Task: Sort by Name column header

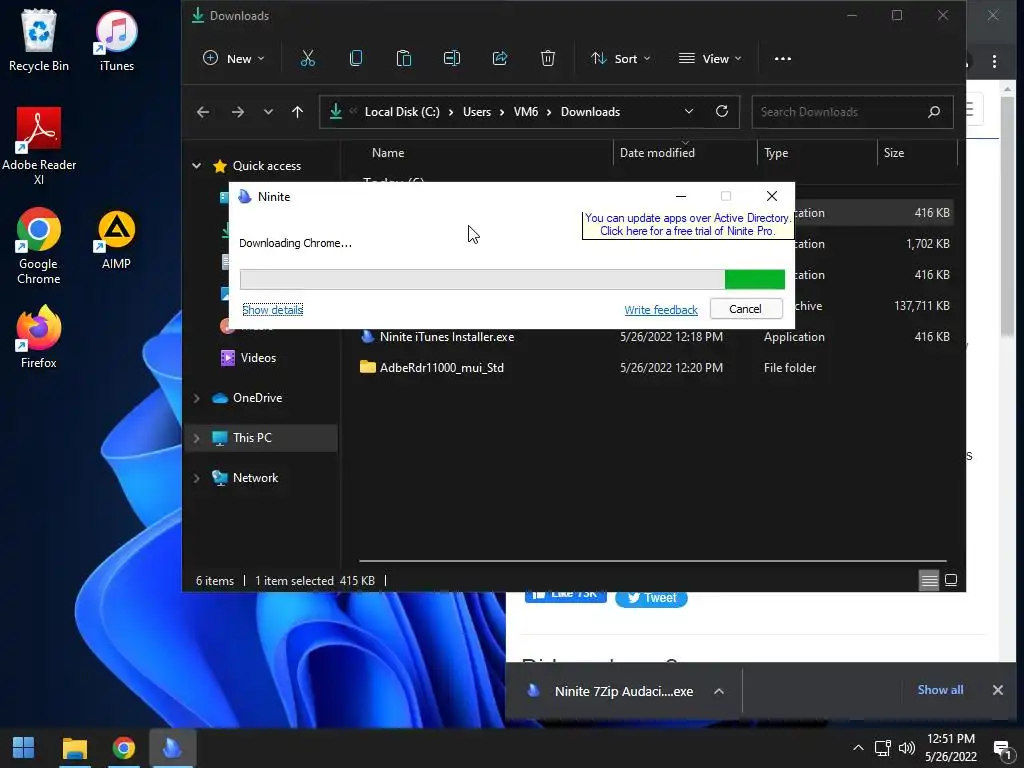Action: [388, 153]
